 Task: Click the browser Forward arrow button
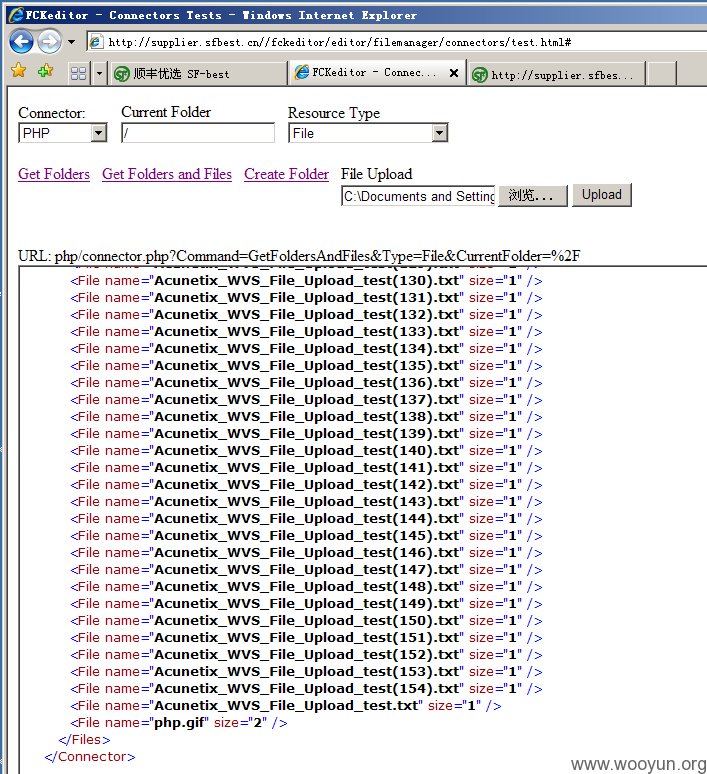(x=49, y=42)
